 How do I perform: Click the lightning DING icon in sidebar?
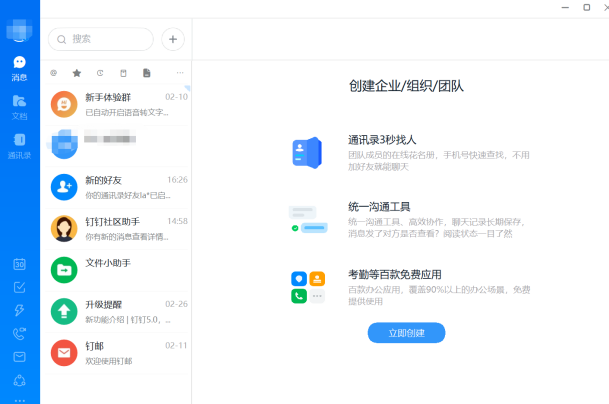(x=19, y=310)
